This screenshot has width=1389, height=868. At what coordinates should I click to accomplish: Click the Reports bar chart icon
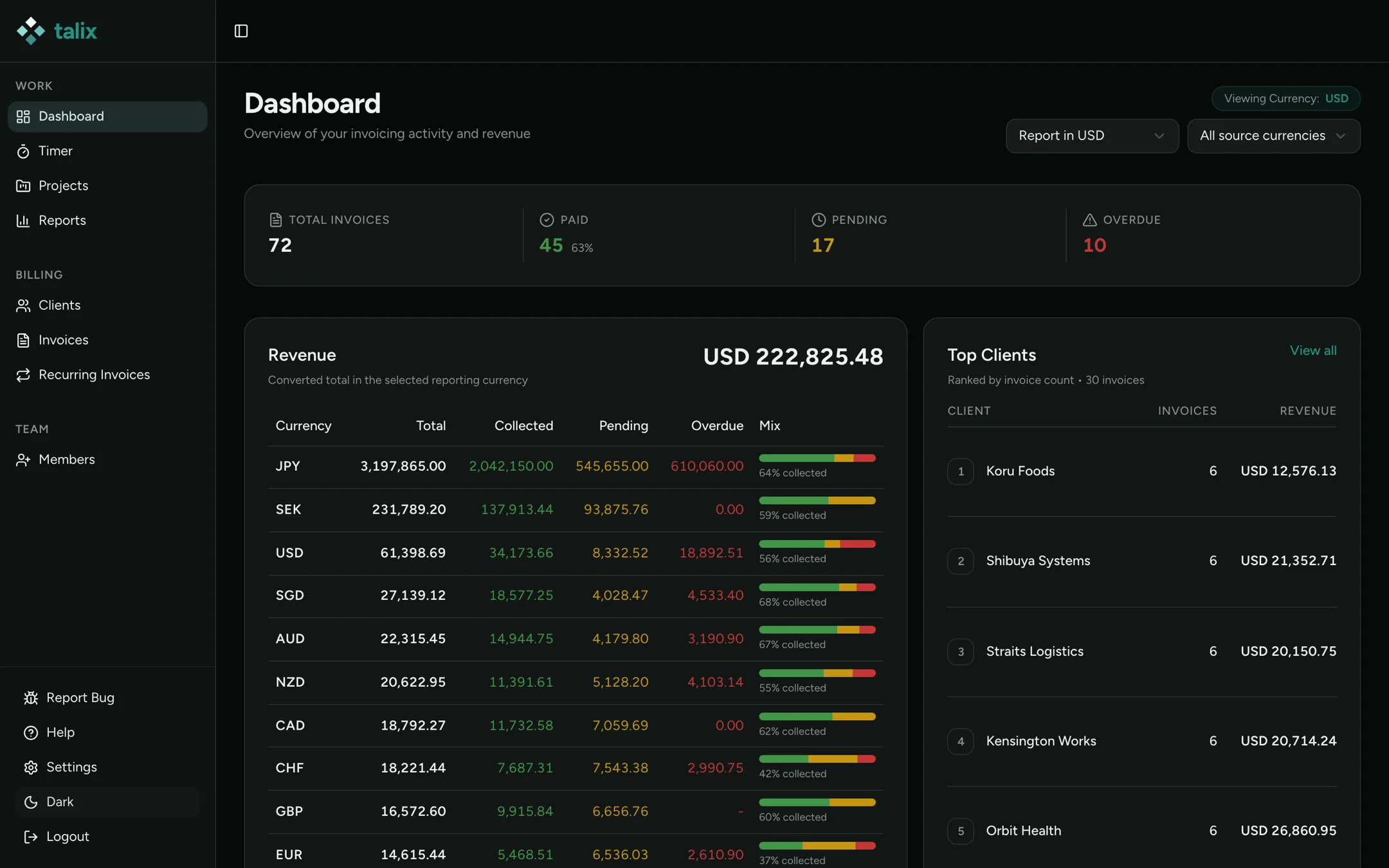(x=23, y=221)
